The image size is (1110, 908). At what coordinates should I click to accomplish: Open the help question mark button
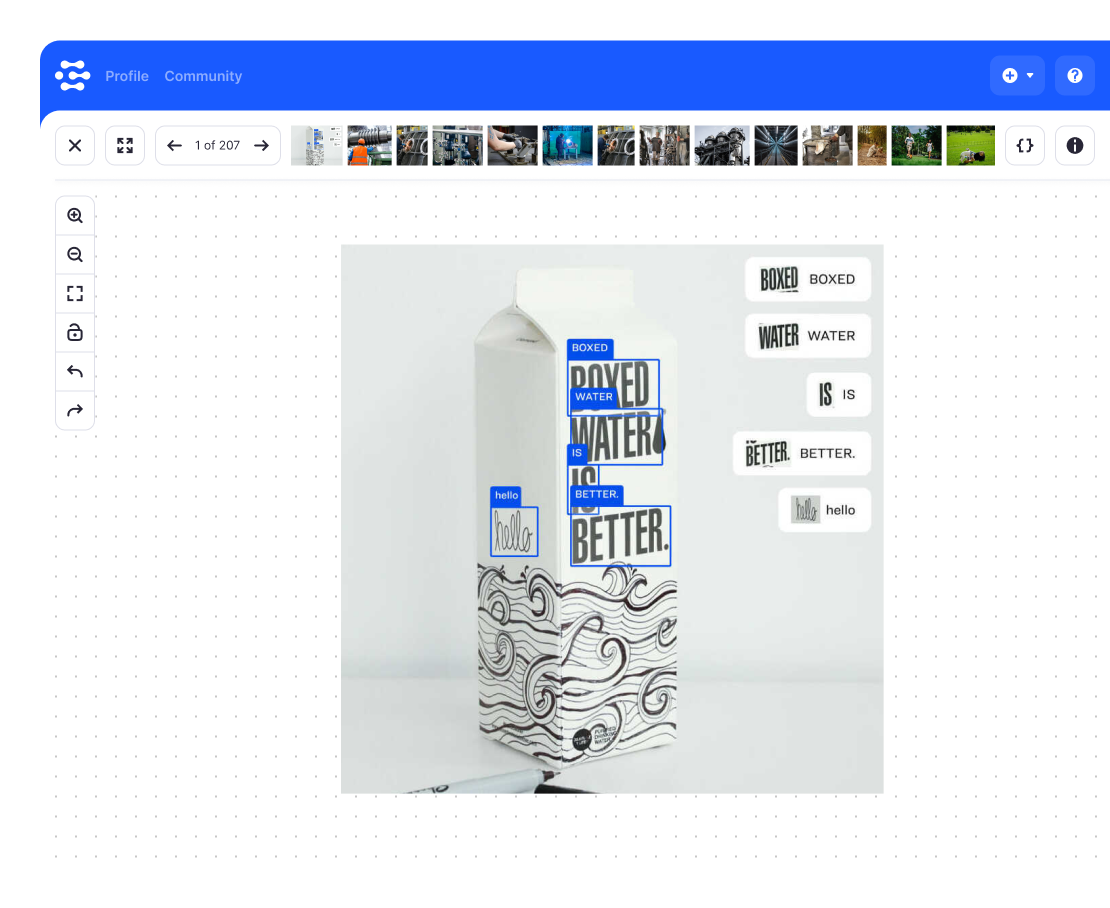(x=1075, y=76)
